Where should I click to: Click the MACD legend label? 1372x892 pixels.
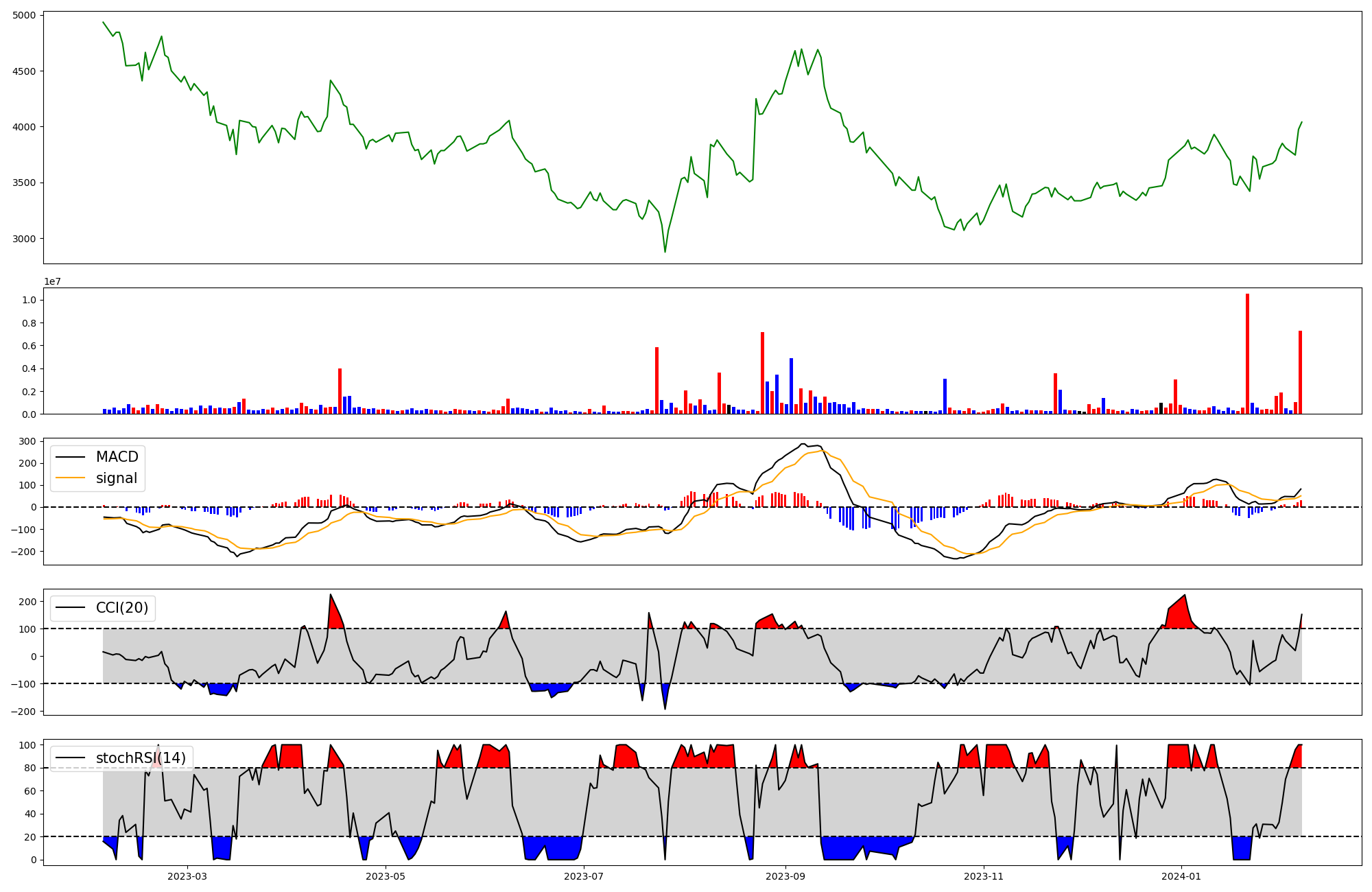[117, 457]
